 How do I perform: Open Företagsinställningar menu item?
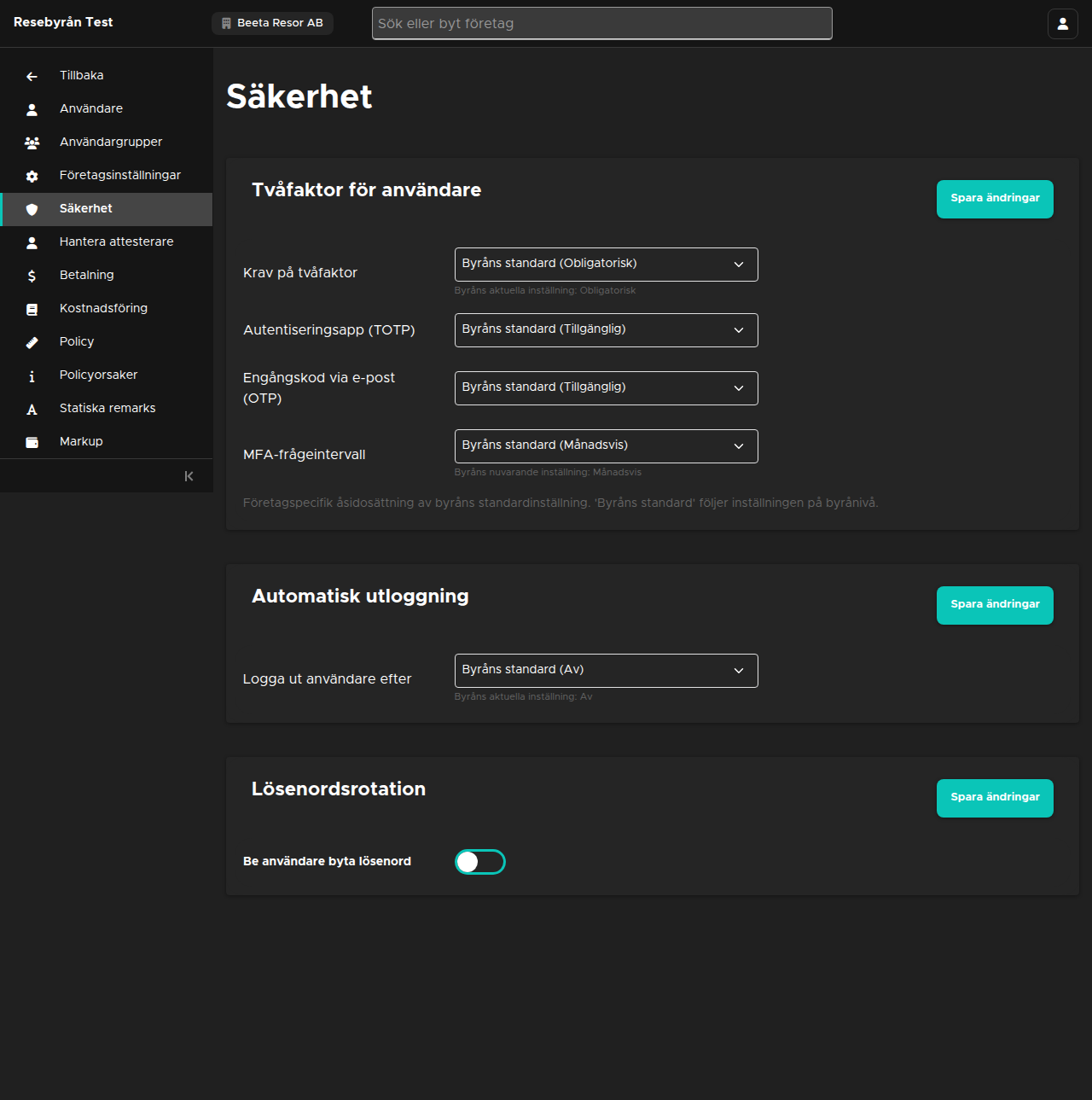(107, 176)
